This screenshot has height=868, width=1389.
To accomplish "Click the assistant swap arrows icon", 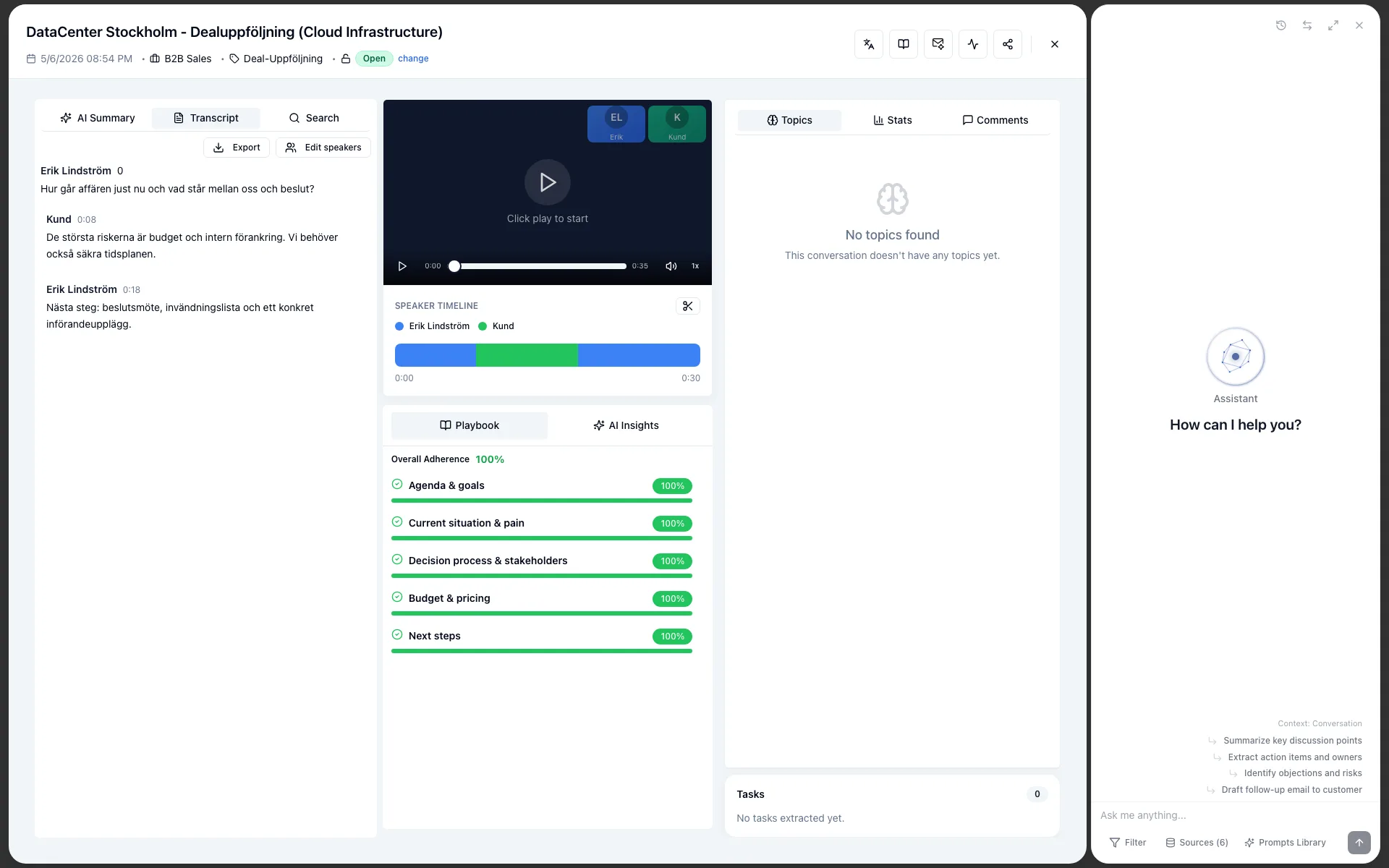I will 1307,25.
